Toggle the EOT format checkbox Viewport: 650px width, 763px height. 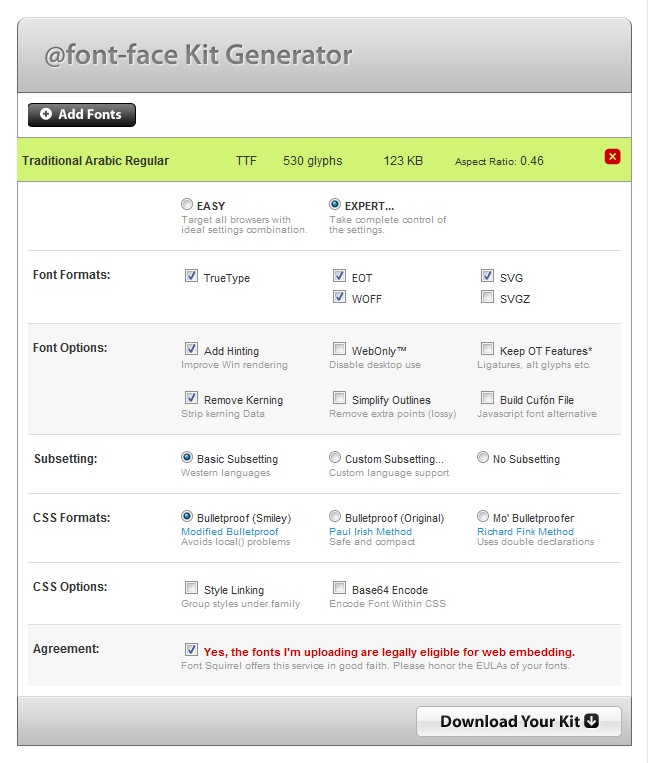[x=340, y=277]
